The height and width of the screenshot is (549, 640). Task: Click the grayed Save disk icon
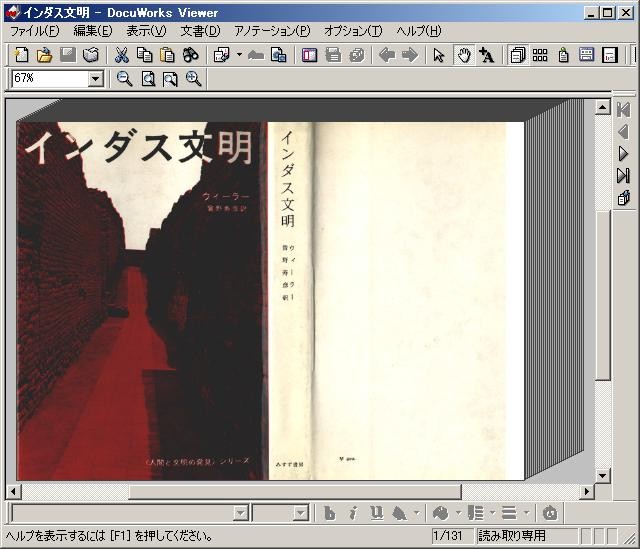[x=67, y=55]
